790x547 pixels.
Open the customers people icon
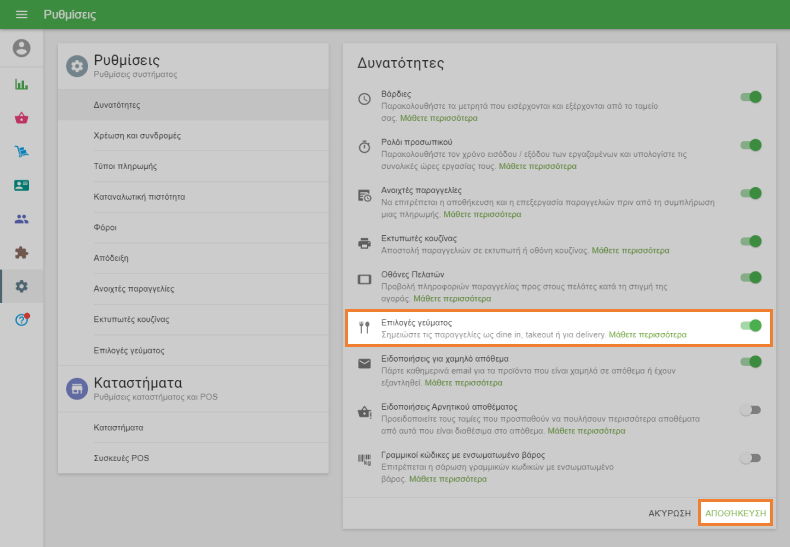click(21, 219)
